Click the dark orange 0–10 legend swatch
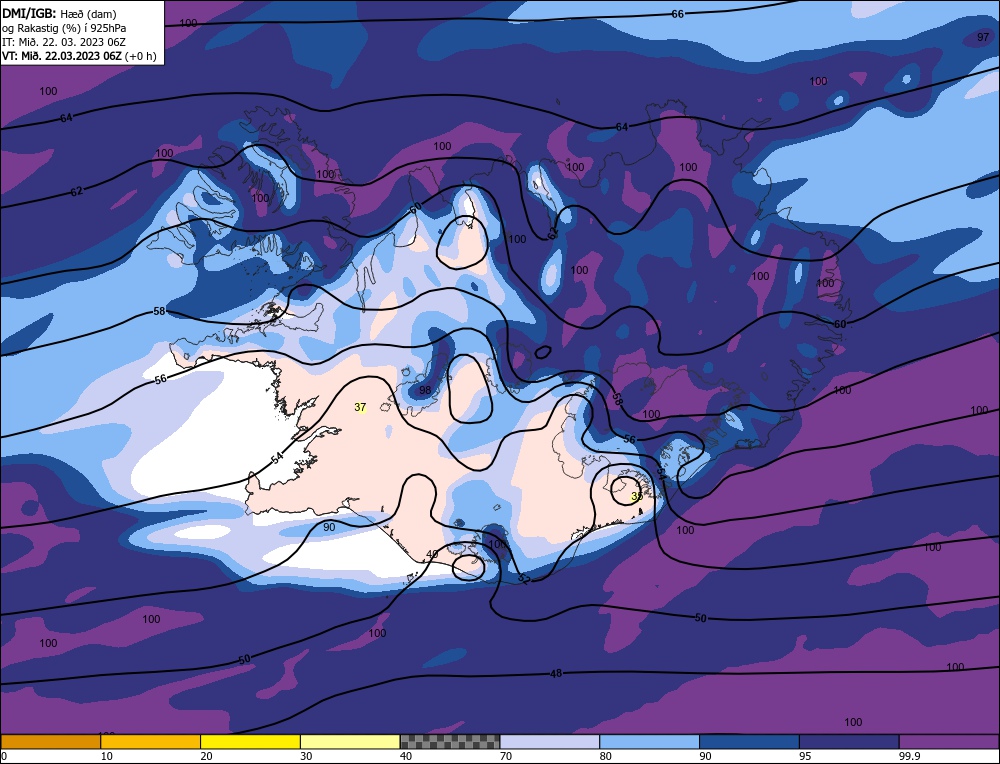 pyautogui.click(x=50, y=741)
